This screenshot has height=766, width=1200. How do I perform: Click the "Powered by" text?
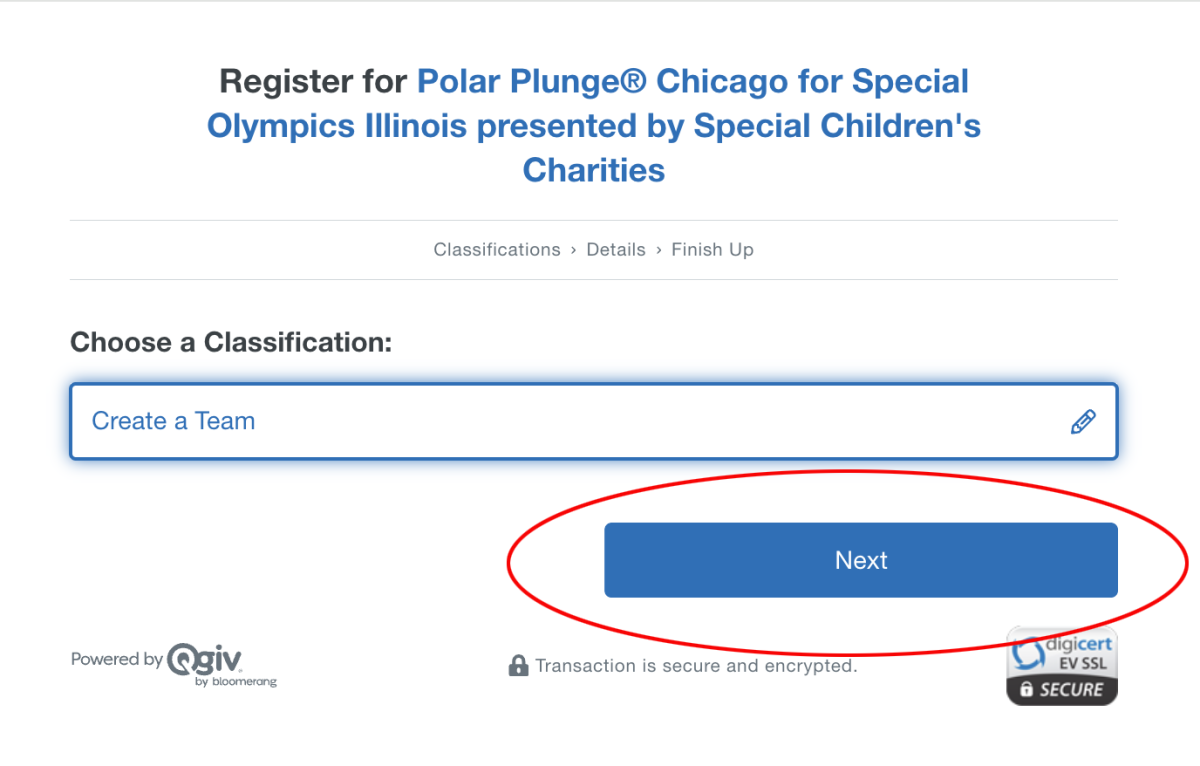(116, 659)
